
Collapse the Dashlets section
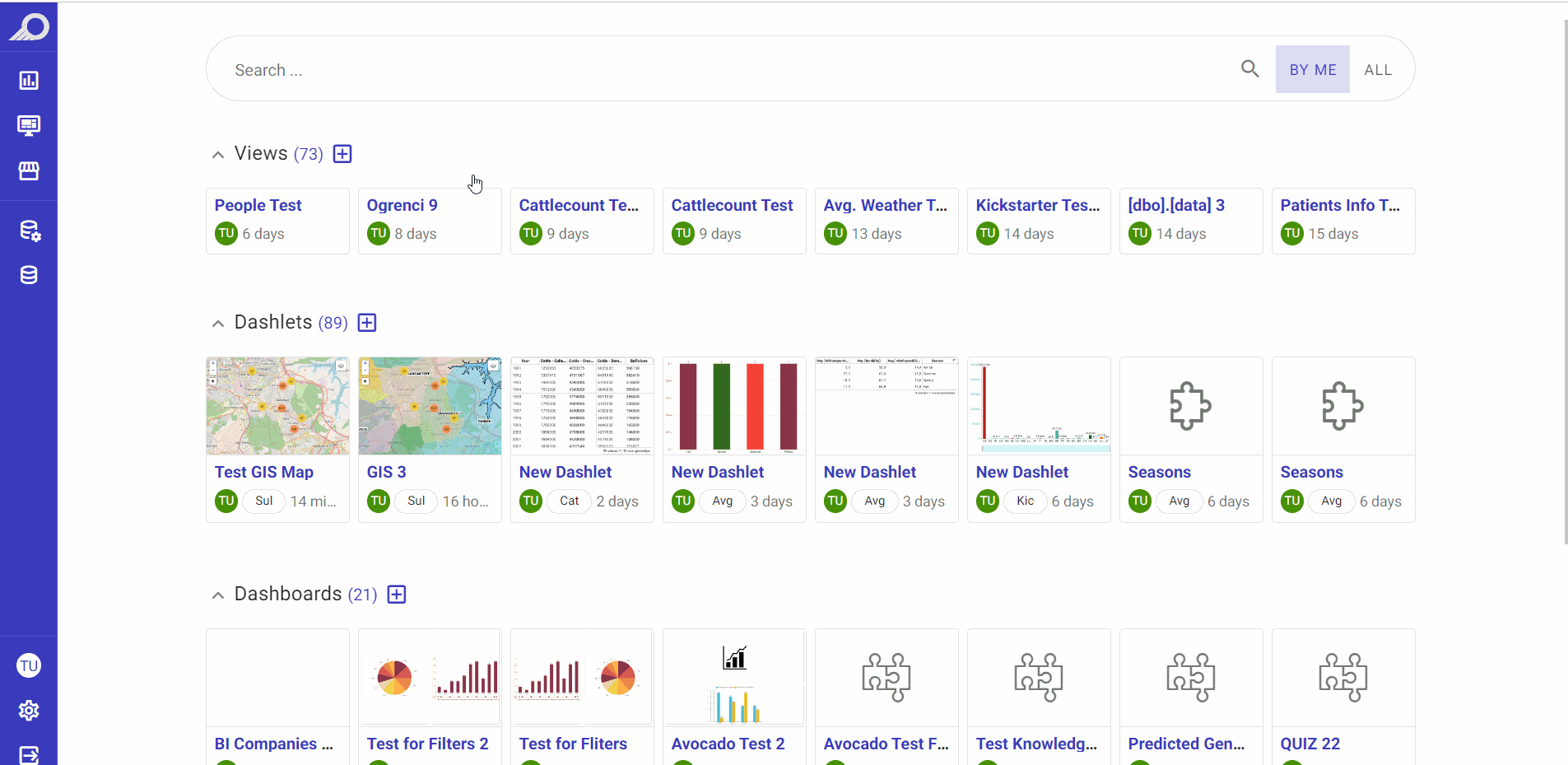(x=217, y=324)
